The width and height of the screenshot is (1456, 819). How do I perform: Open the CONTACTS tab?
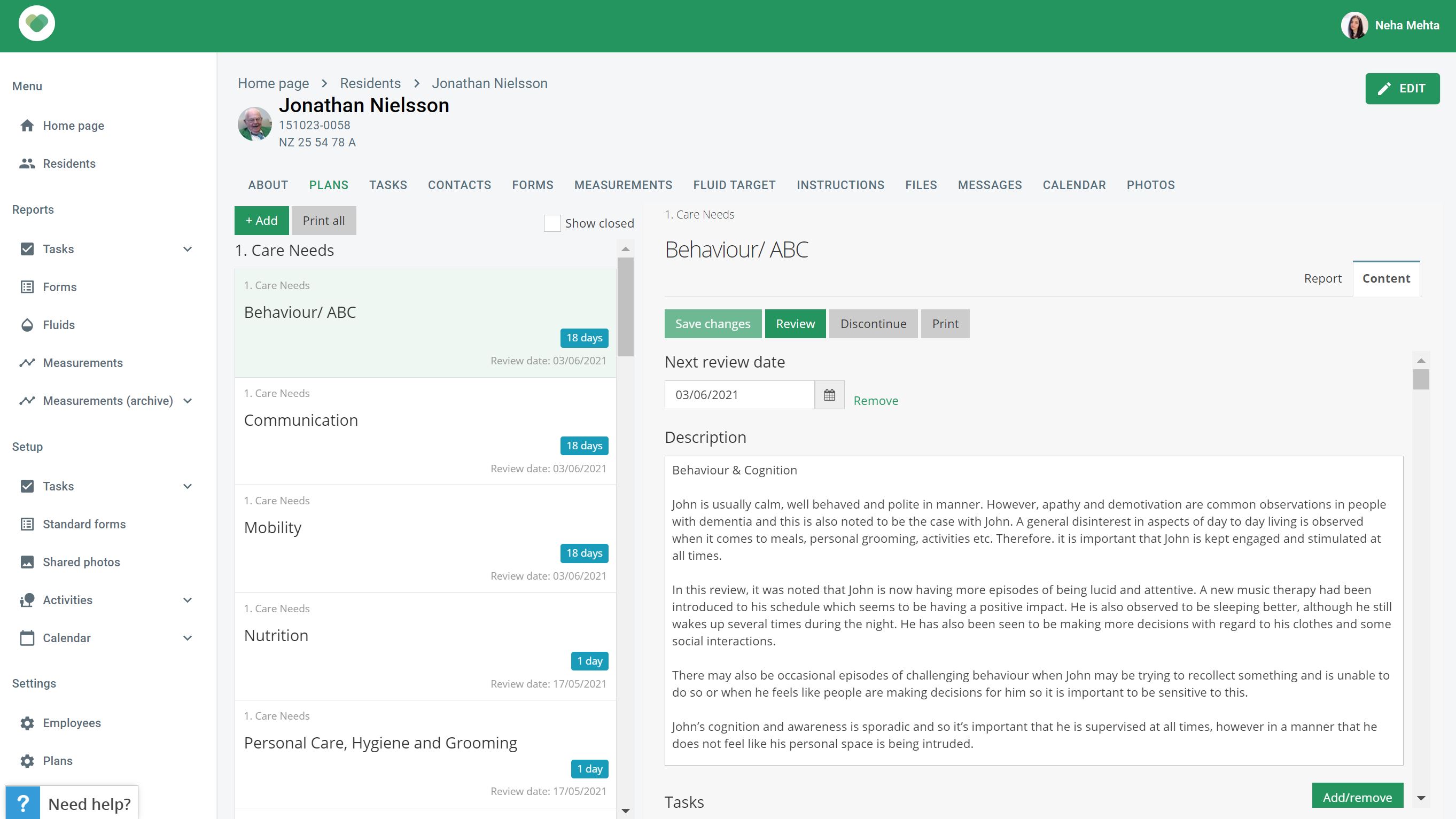point(459,185)
